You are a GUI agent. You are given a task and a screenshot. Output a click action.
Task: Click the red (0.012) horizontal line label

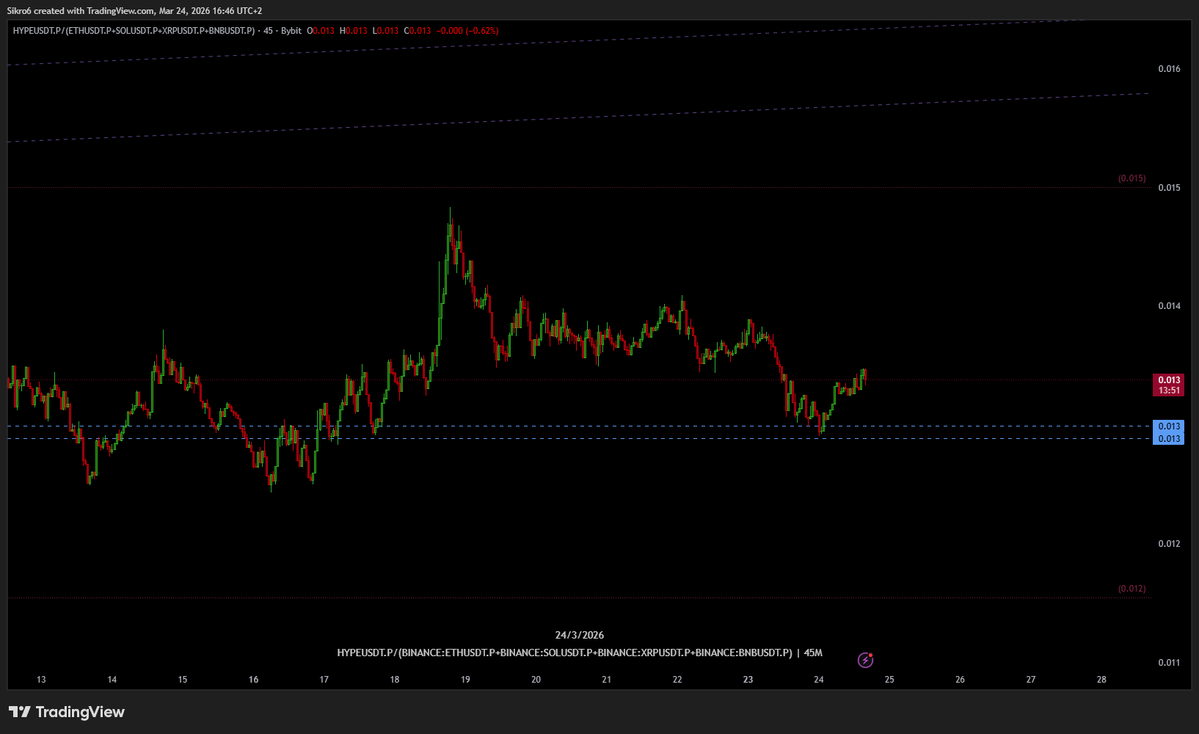pos(1132,589)
